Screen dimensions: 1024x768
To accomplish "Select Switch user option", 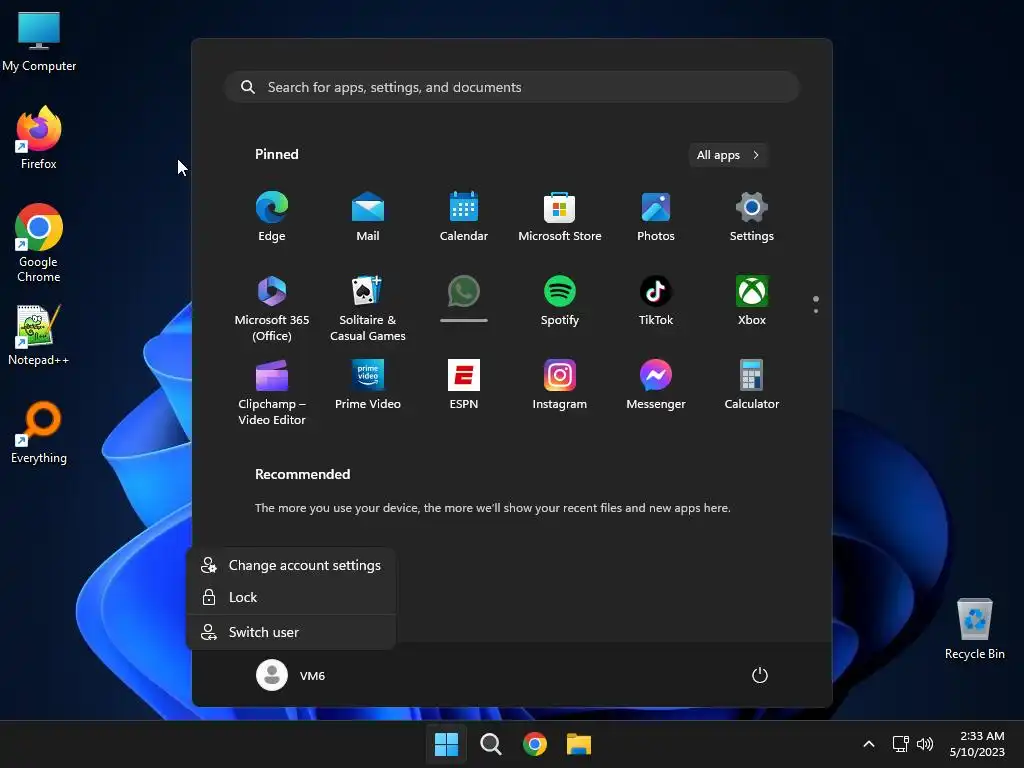I will coord(291,632).
